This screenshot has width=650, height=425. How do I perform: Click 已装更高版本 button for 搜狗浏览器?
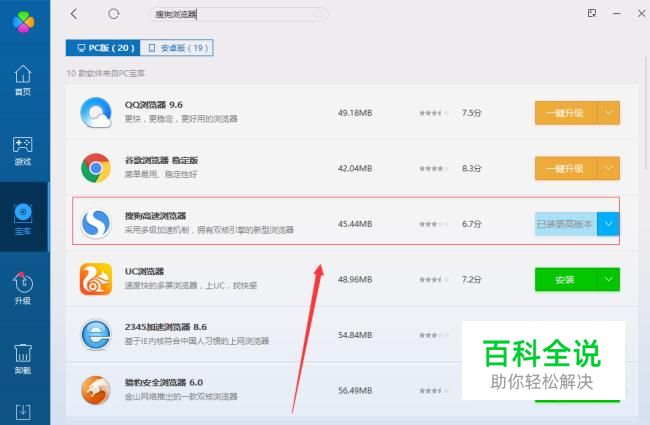click(566, 224)
